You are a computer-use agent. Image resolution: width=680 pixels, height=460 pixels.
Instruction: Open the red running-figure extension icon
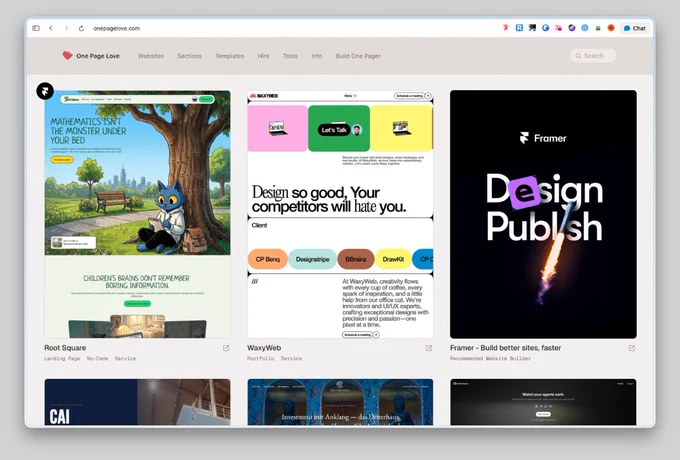pyautogui.click(x=506, y=28)
